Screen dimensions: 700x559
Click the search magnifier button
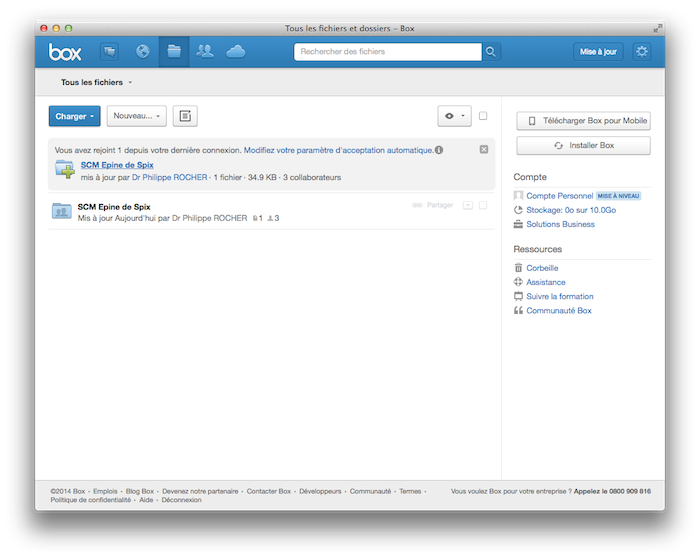pos(491,52)
